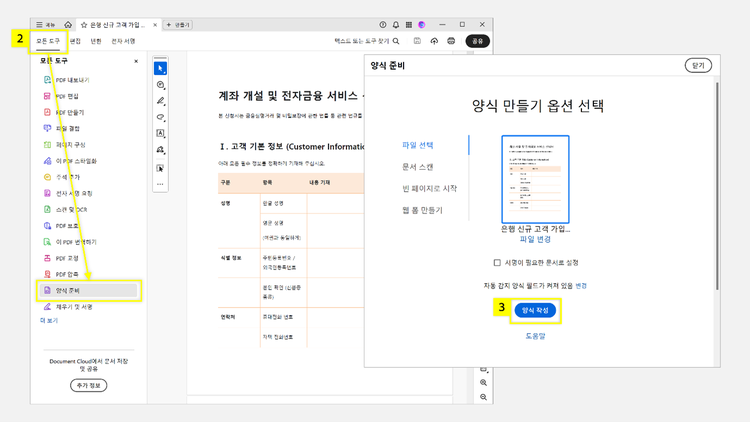Click the 한글 성명 table cell

point(283,203)
